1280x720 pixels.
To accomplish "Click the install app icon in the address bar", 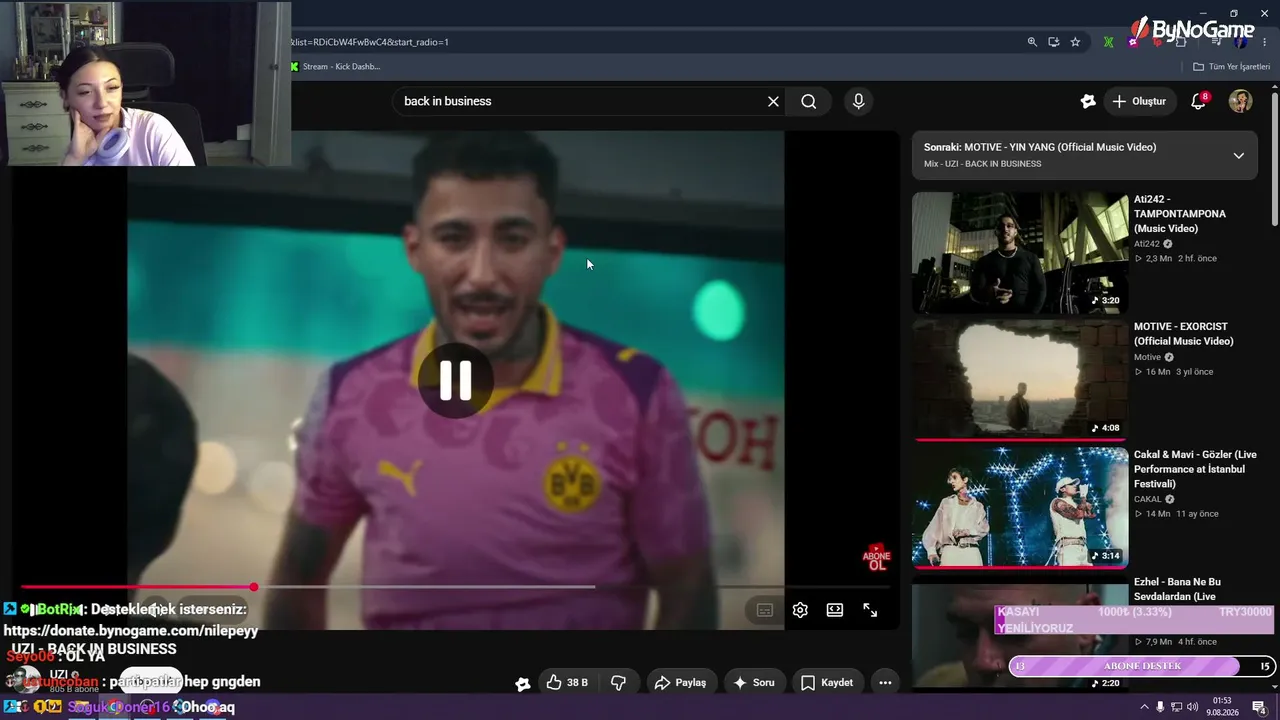I will pyautogui.click(x=1054, y=42).
